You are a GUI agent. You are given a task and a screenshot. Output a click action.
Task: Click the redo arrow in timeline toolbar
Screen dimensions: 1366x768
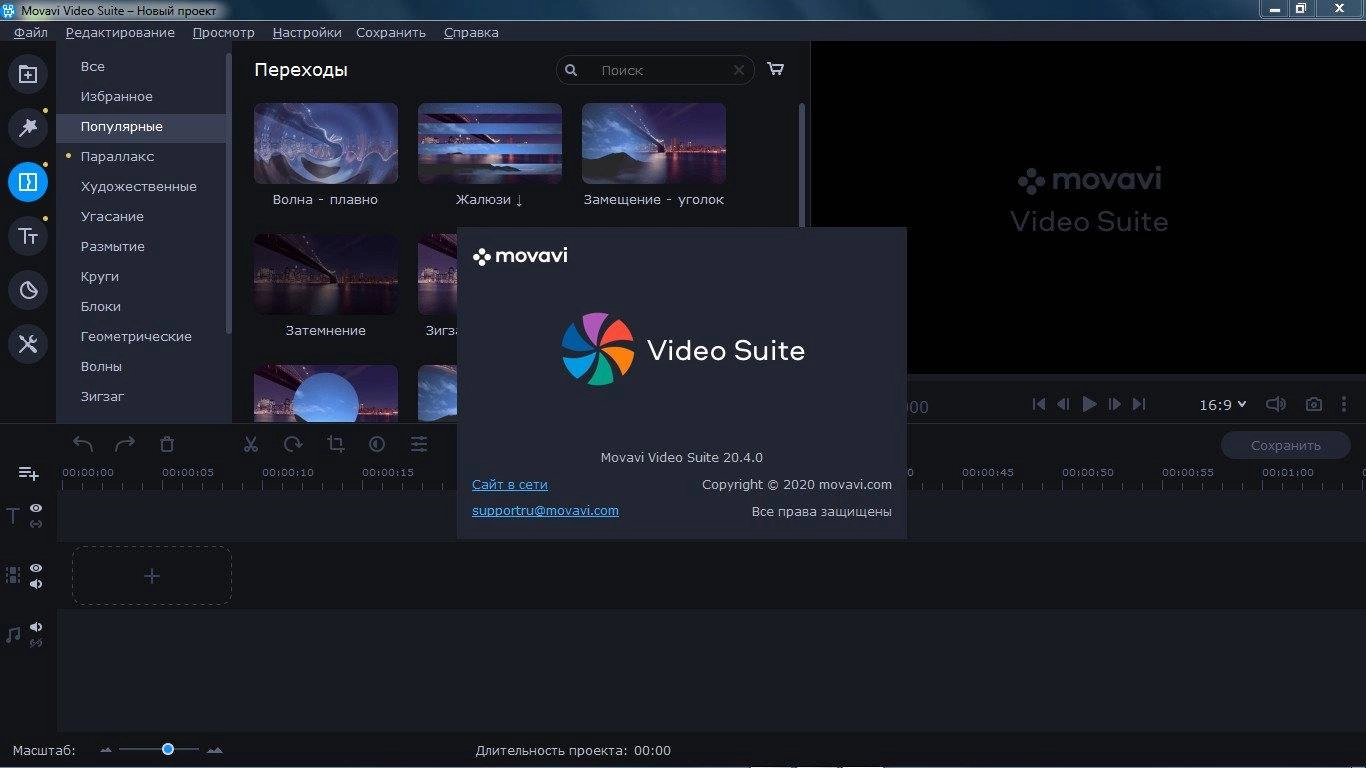pos(125,444)
